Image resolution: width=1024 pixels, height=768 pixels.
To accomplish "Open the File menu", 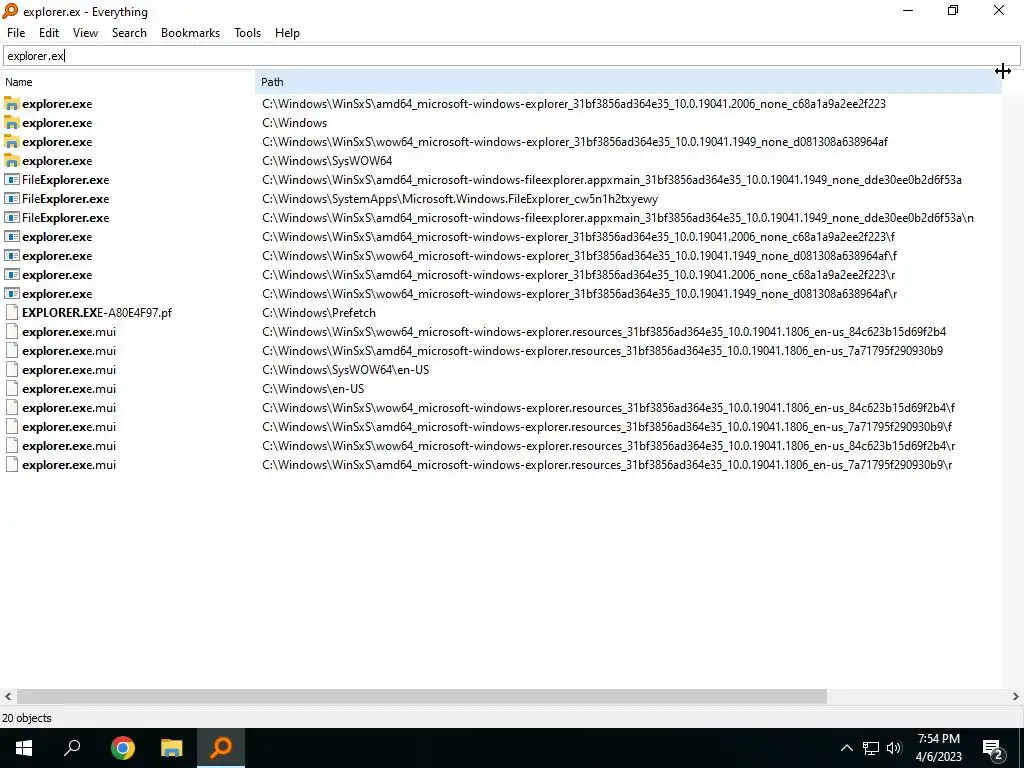I will click(16, 33).
